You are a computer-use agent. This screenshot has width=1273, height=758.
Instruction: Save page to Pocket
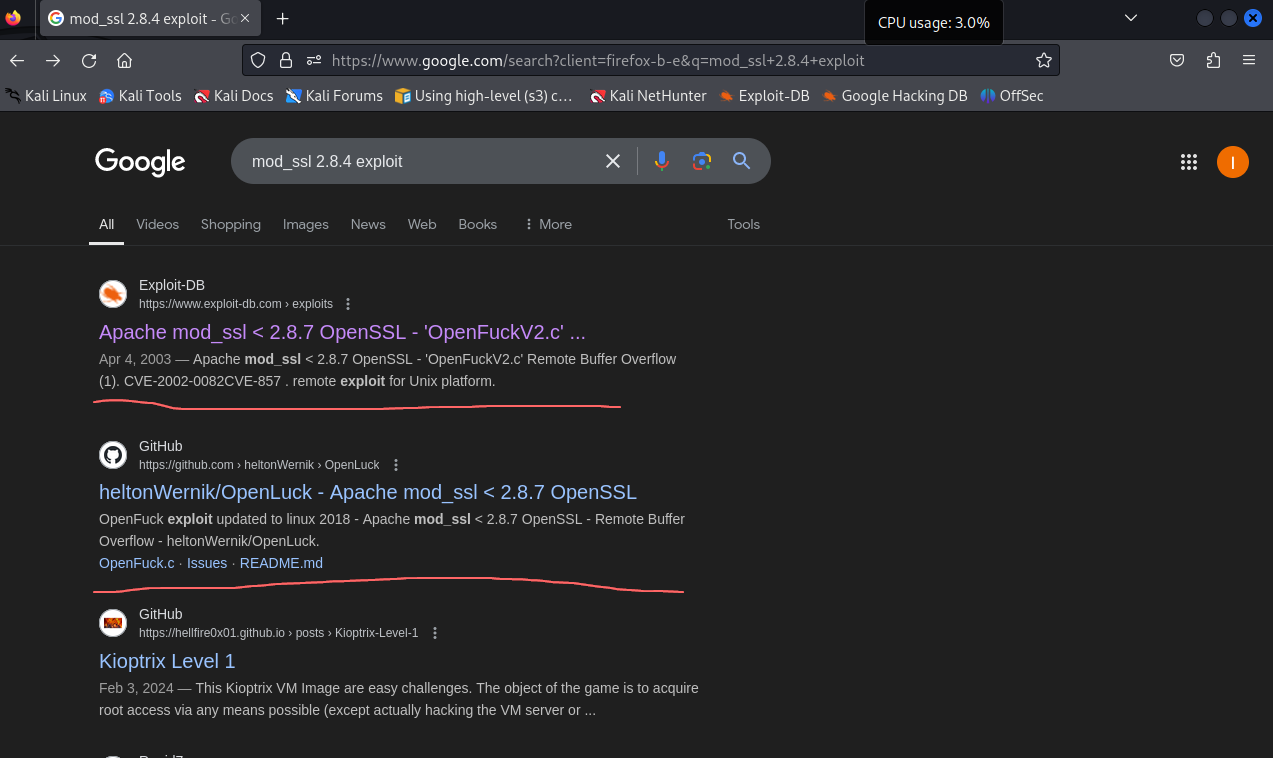point(1178,60)
